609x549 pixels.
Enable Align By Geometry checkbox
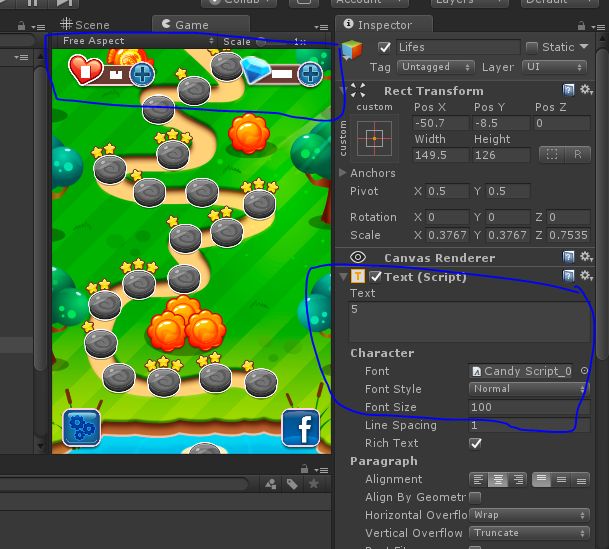[475, 497]
